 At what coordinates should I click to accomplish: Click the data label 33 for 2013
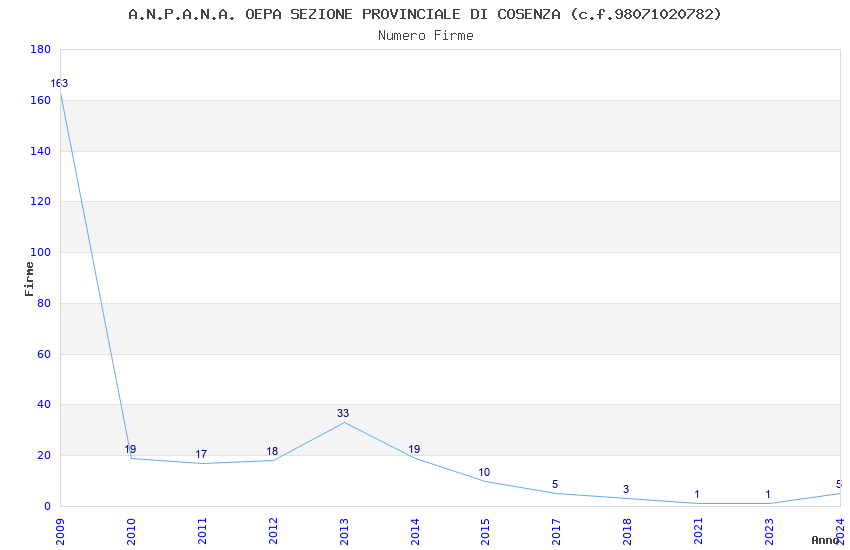tap(343, 413)
